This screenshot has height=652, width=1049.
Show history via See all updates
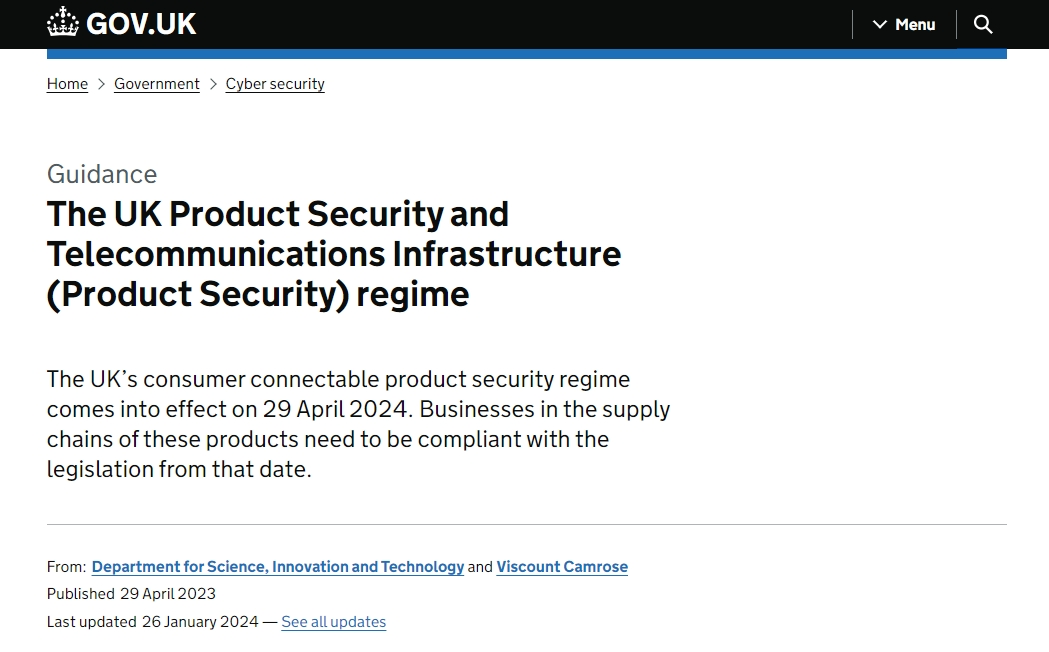[x=333, y=622]
